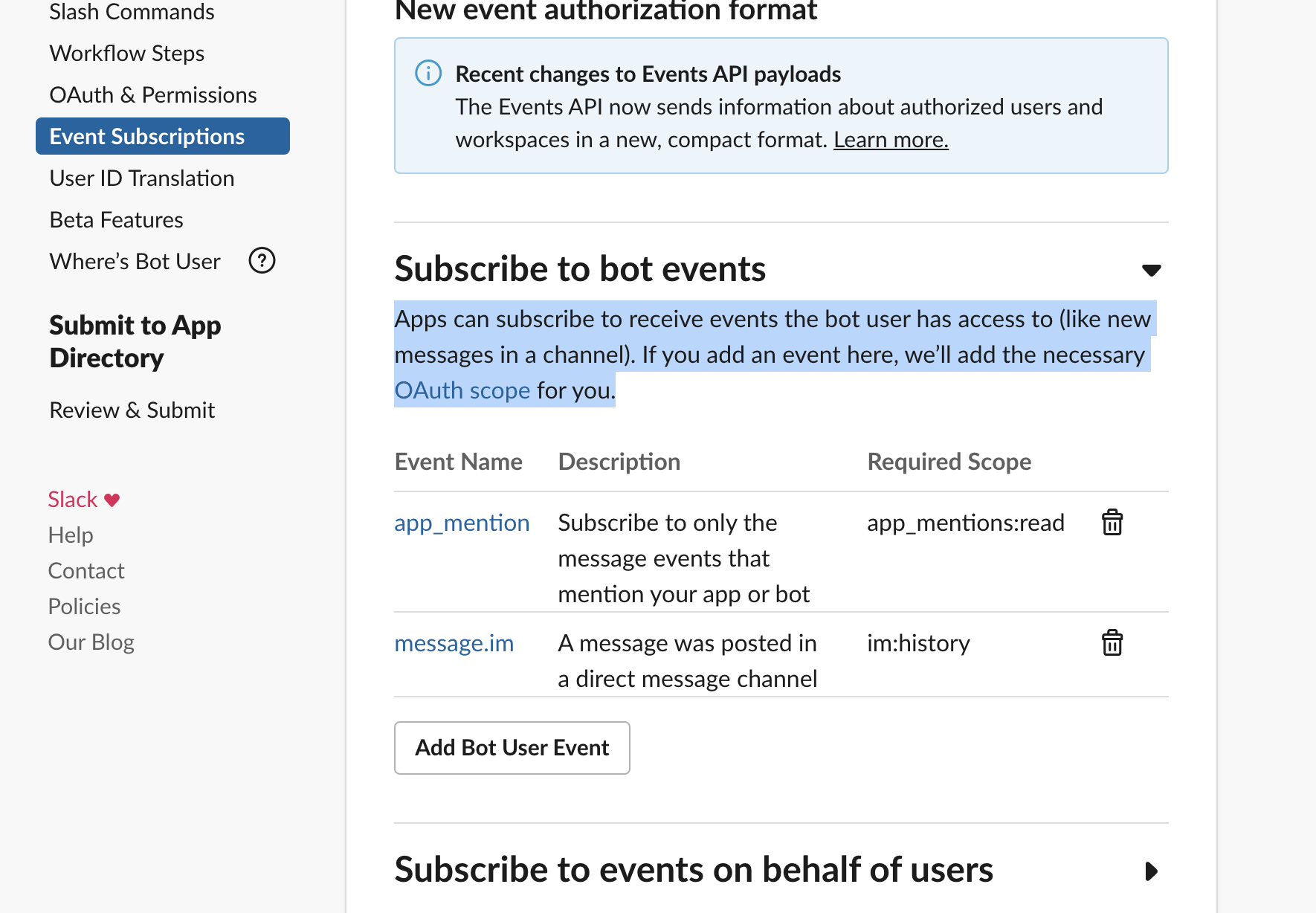Image resolution: width=1316 pixels, height=913 pixels.
Task: Open OAuth & Permissions page
Action: pyautogui.click(x=152, y=95)
